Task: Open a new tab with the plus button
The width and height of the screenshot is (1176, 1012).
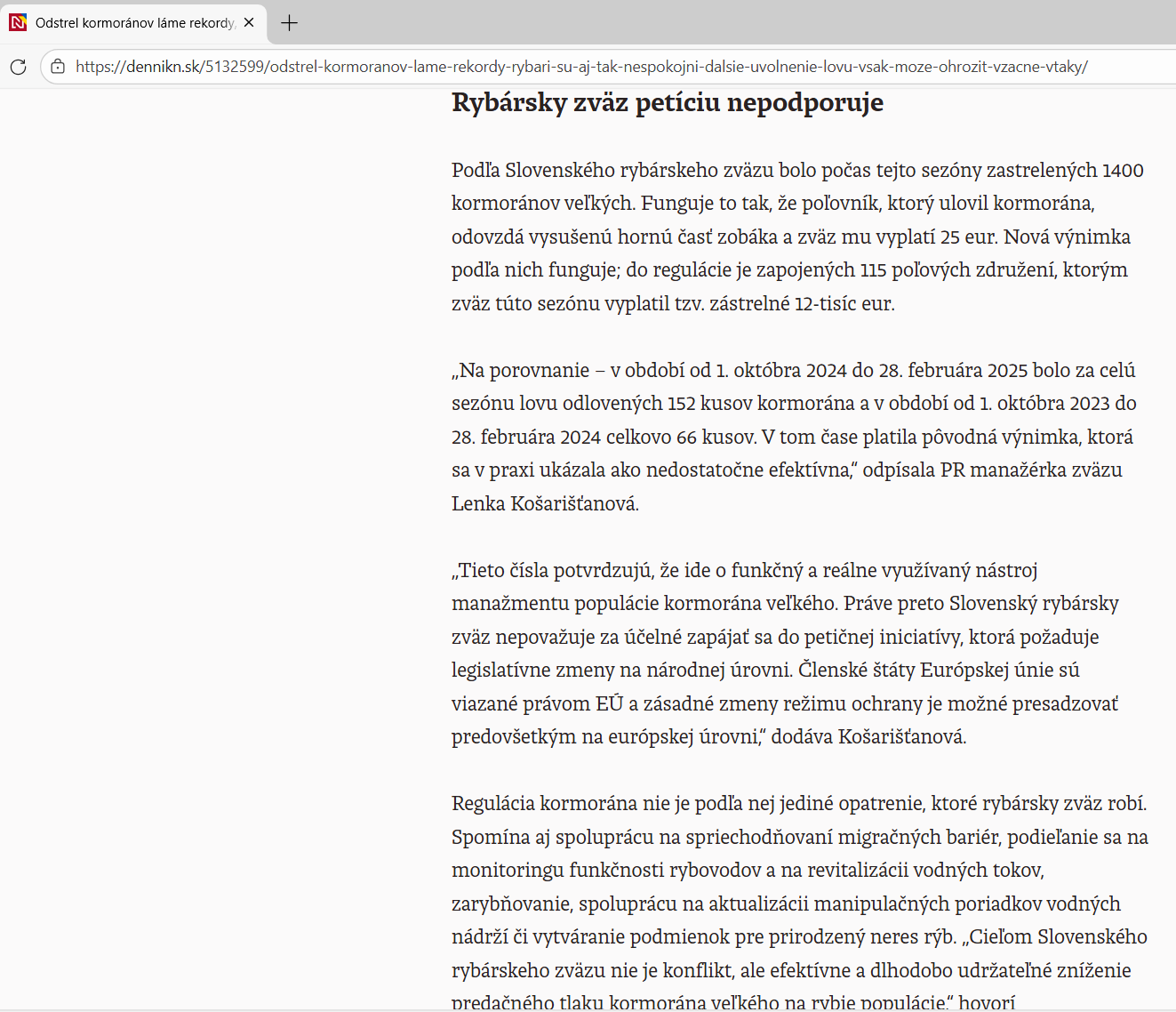Action: pos(289,23)
